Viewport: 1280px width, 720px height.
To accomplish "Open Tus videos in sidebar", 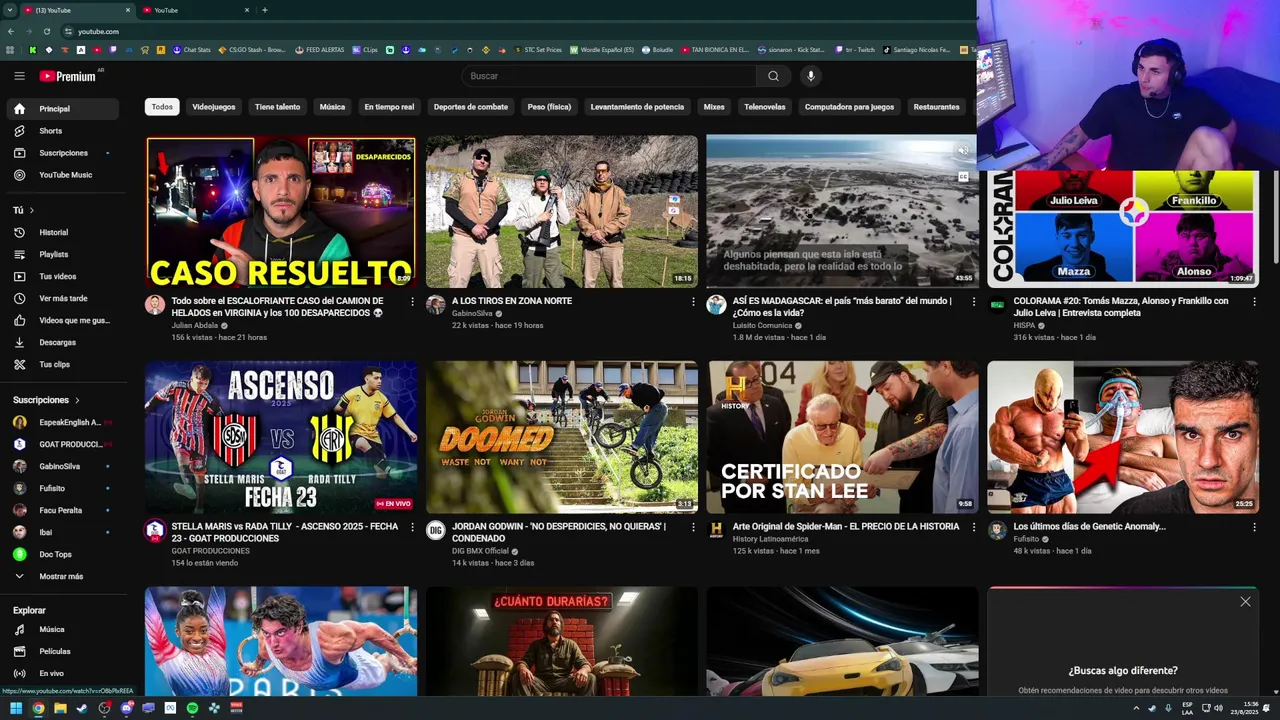I will 64,277.
